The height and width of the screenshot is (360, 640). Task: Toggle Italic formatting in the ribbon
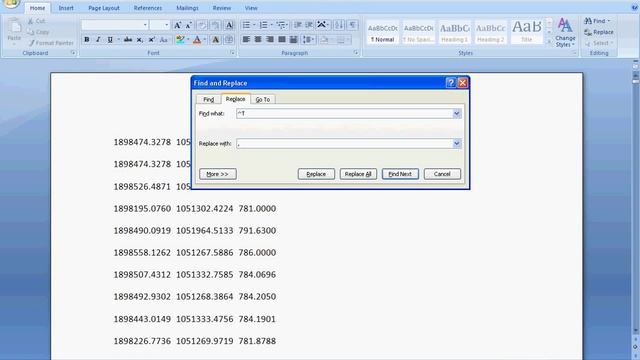pyautogui.click(x=98, y=40)
